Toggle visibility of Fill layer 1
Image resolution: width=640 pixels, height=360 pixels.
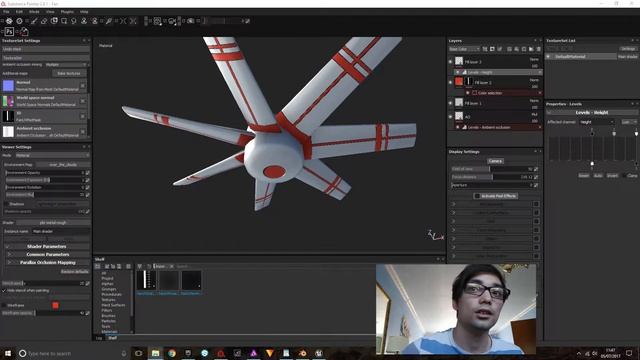click(x=451, y=103)
